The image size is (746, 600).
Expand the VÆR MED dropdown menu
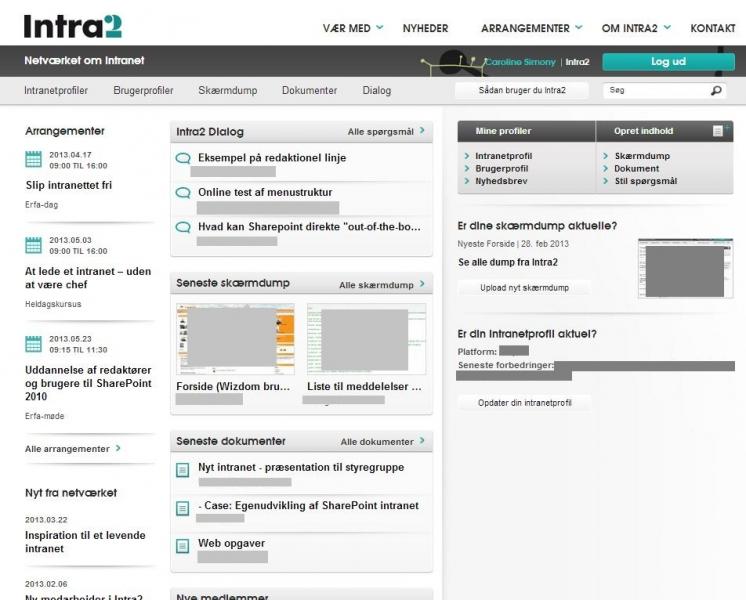[x=353, y=28]
